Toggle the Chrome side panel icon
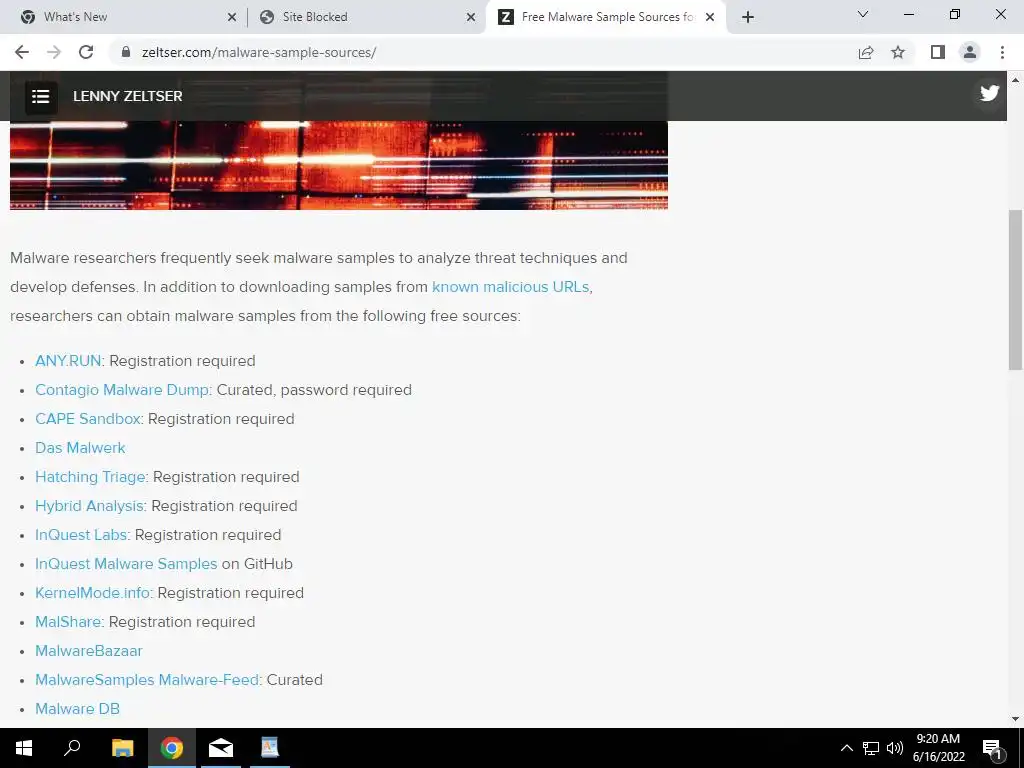 (x=938, y=52)
